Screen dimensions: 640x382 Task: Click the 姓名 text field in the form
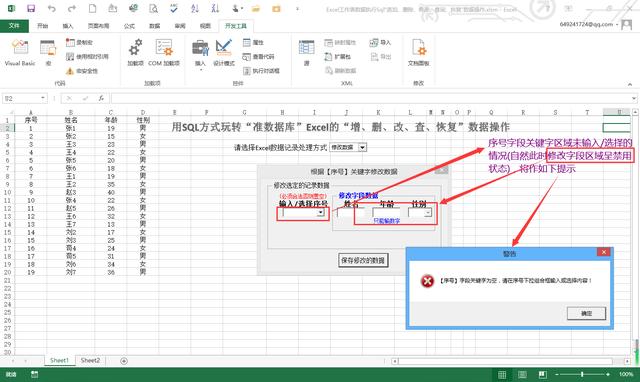350,213
